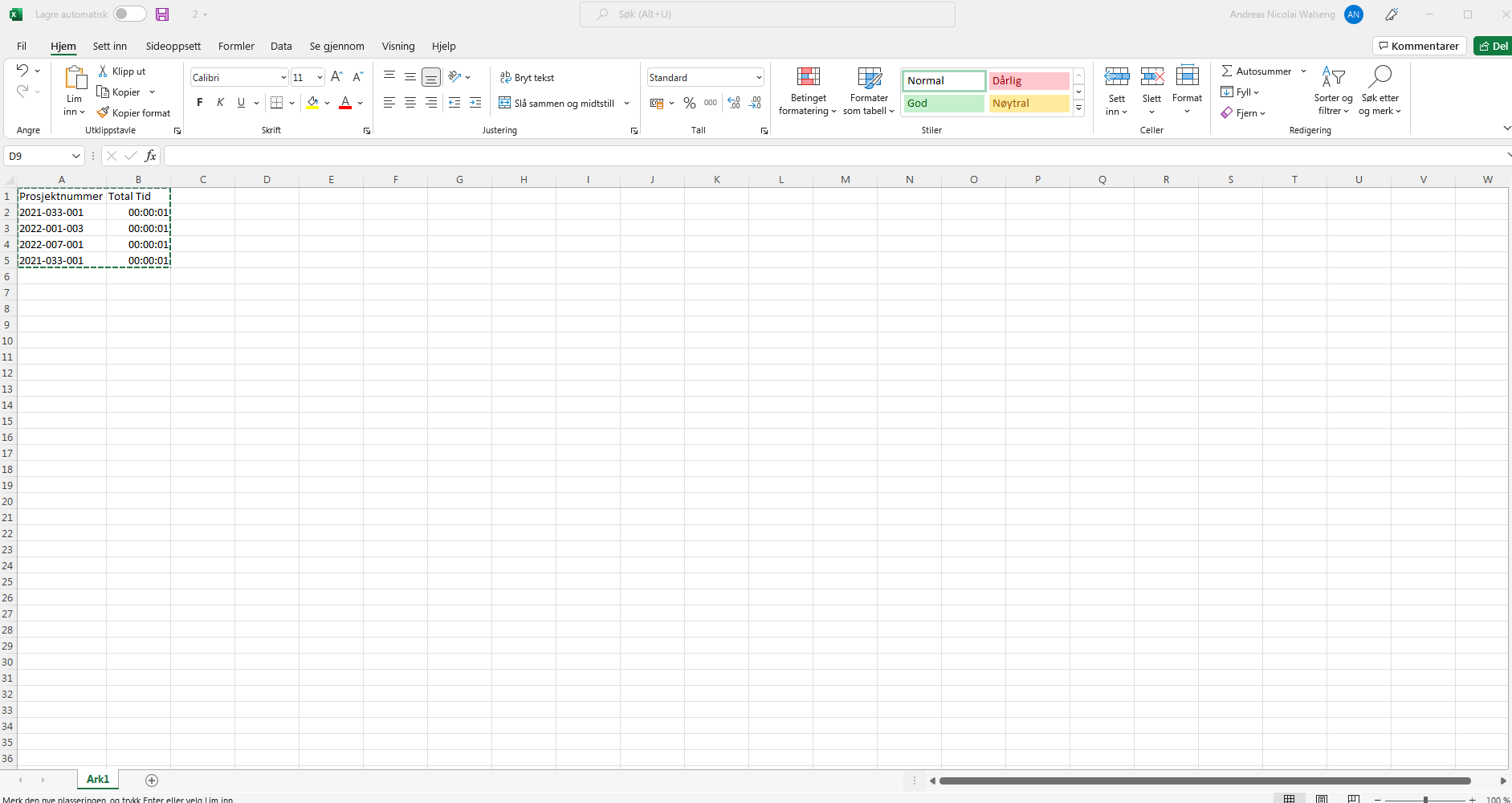Expand the cell styles gallery
1512x803 pixels.
[x=1079, y=108]
